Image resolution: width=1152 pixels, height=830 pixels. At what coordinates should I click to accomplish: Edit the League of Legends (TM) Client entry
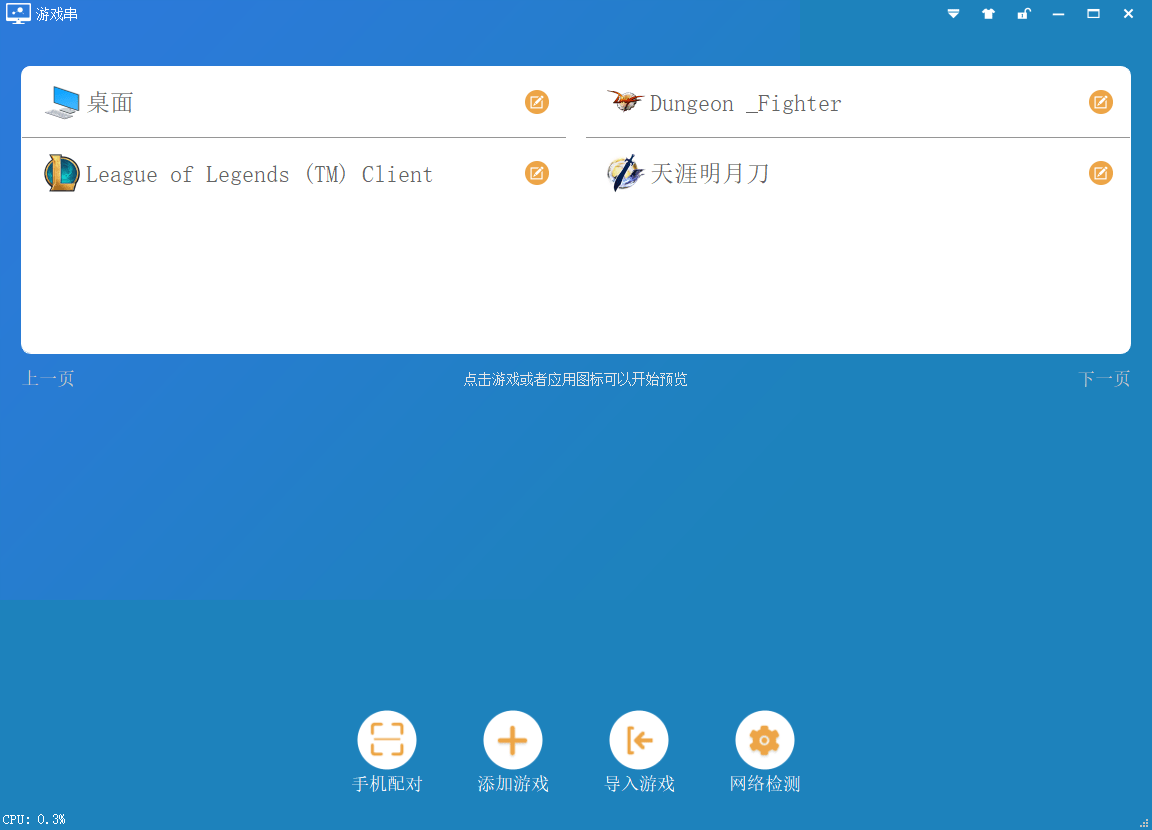537,173
